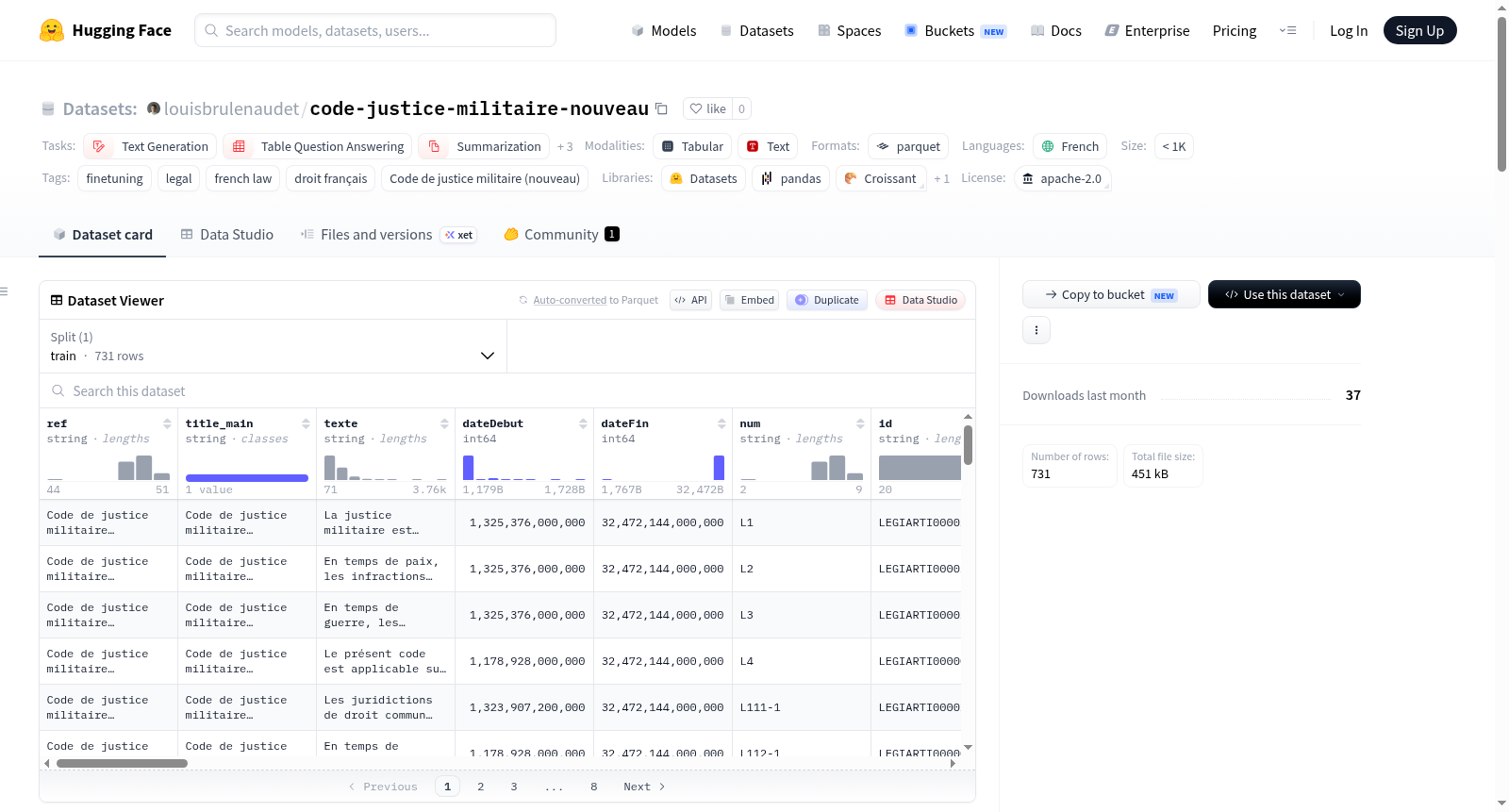Click the Search this dataset field
1509x812 pixels.
(x=507, y=390)
